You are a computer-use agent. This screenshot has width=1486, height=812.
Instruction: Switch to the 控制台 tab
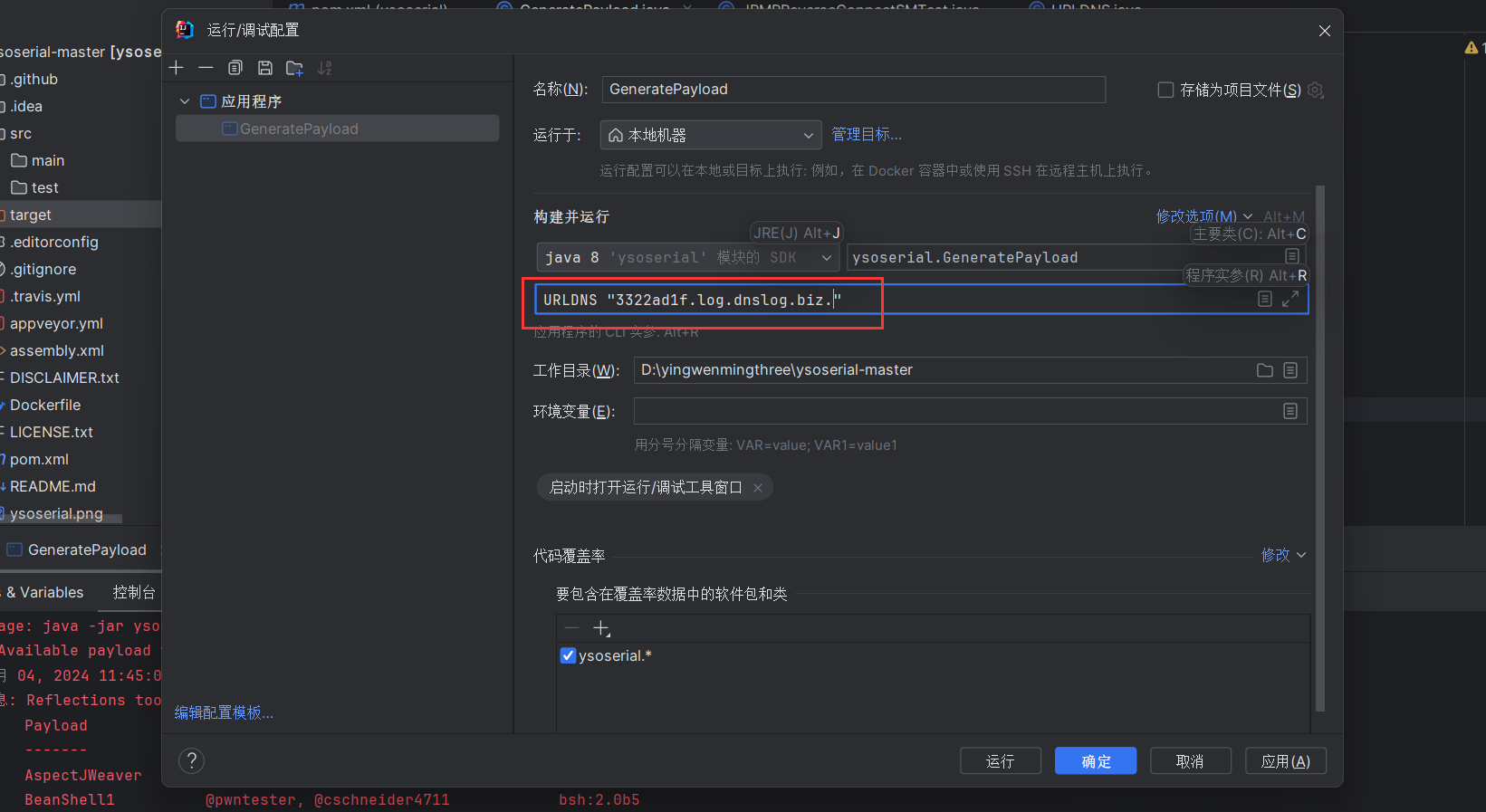click(x=134, y=592)
